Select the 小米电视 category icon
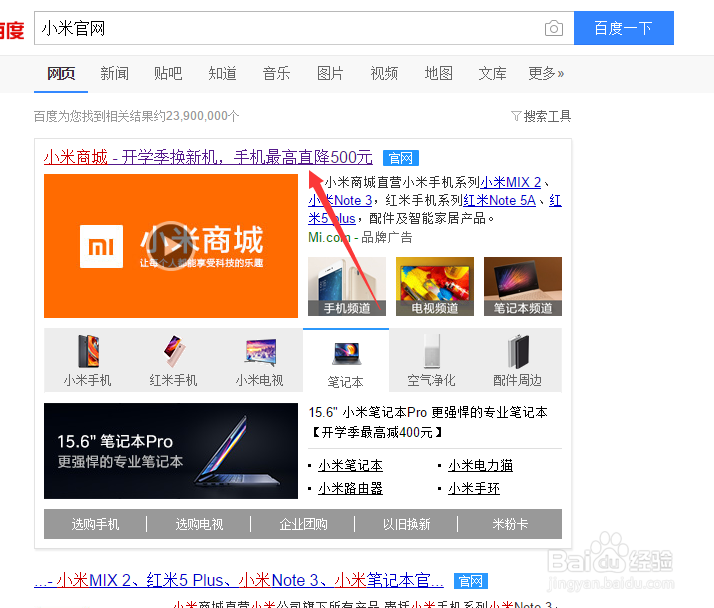 pyautogui.click(x=260, y=360)
